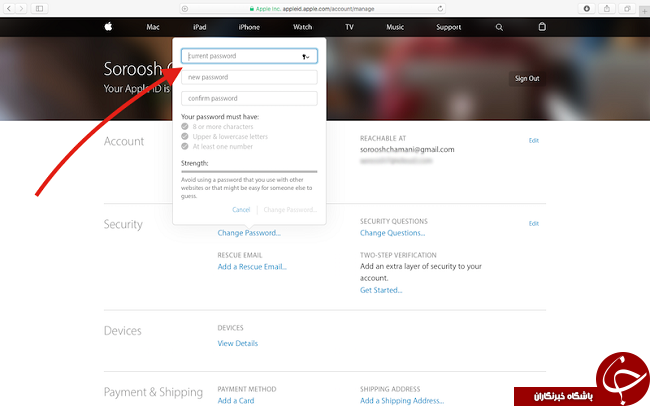
Task: Open the TV menu item
Action: pos(349,27)
